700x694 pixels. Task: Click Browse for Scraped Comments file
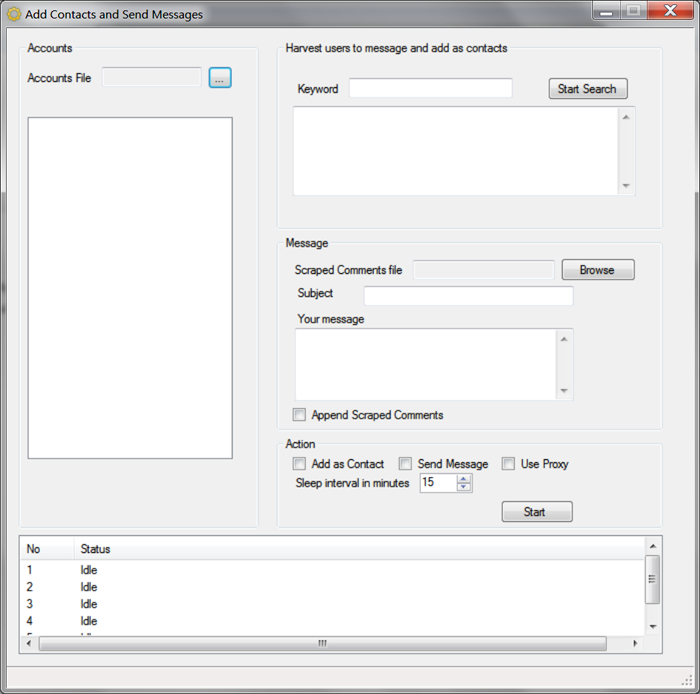coord(597,270)
